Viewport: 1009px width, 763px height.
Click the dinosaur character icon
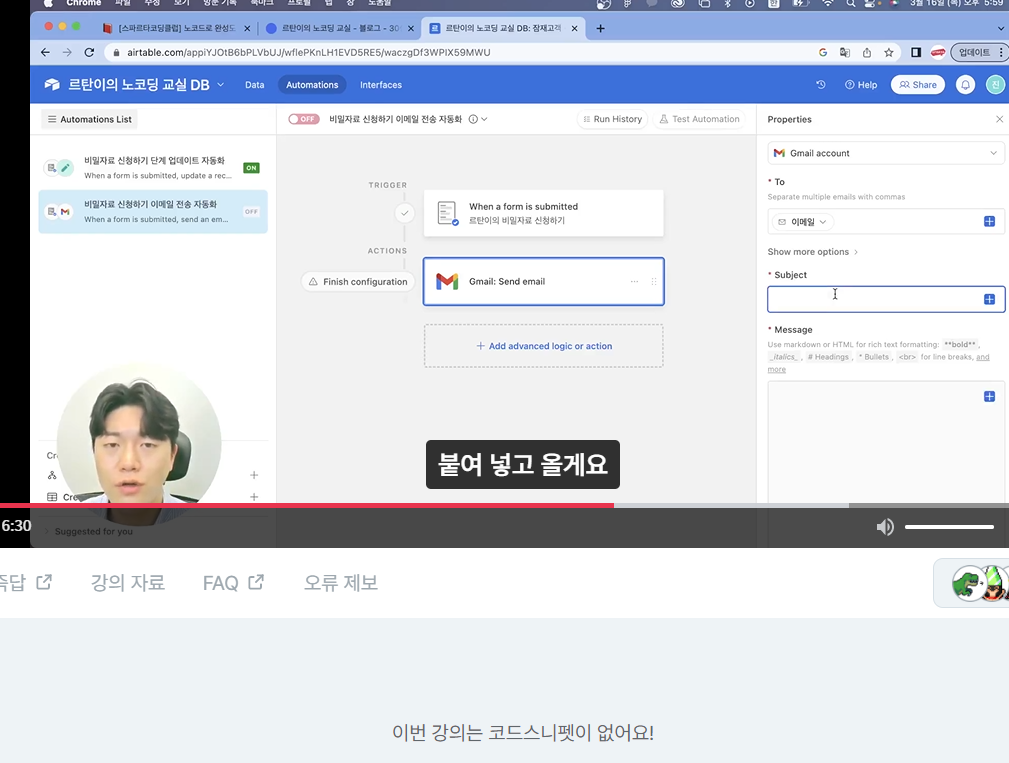tap(967, 583)
